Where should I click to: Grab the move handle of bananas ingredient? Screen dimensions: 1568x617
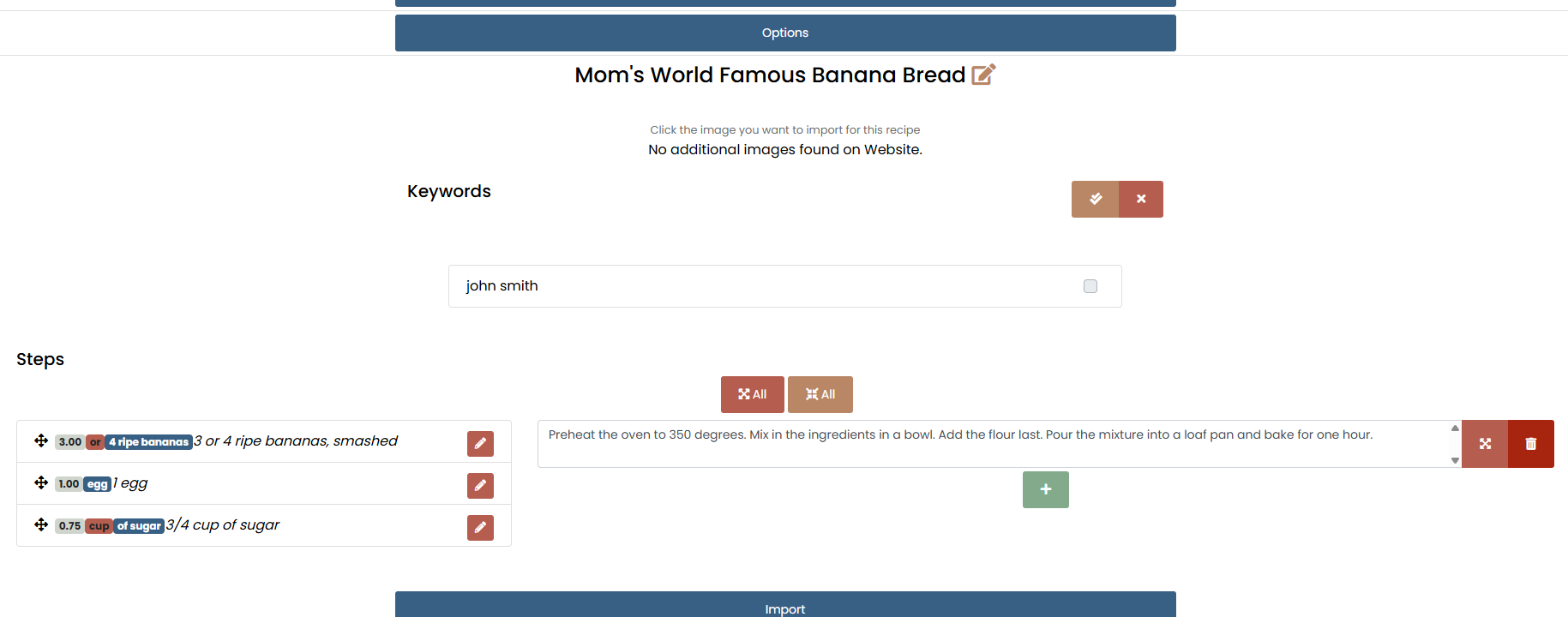(41, 440)
